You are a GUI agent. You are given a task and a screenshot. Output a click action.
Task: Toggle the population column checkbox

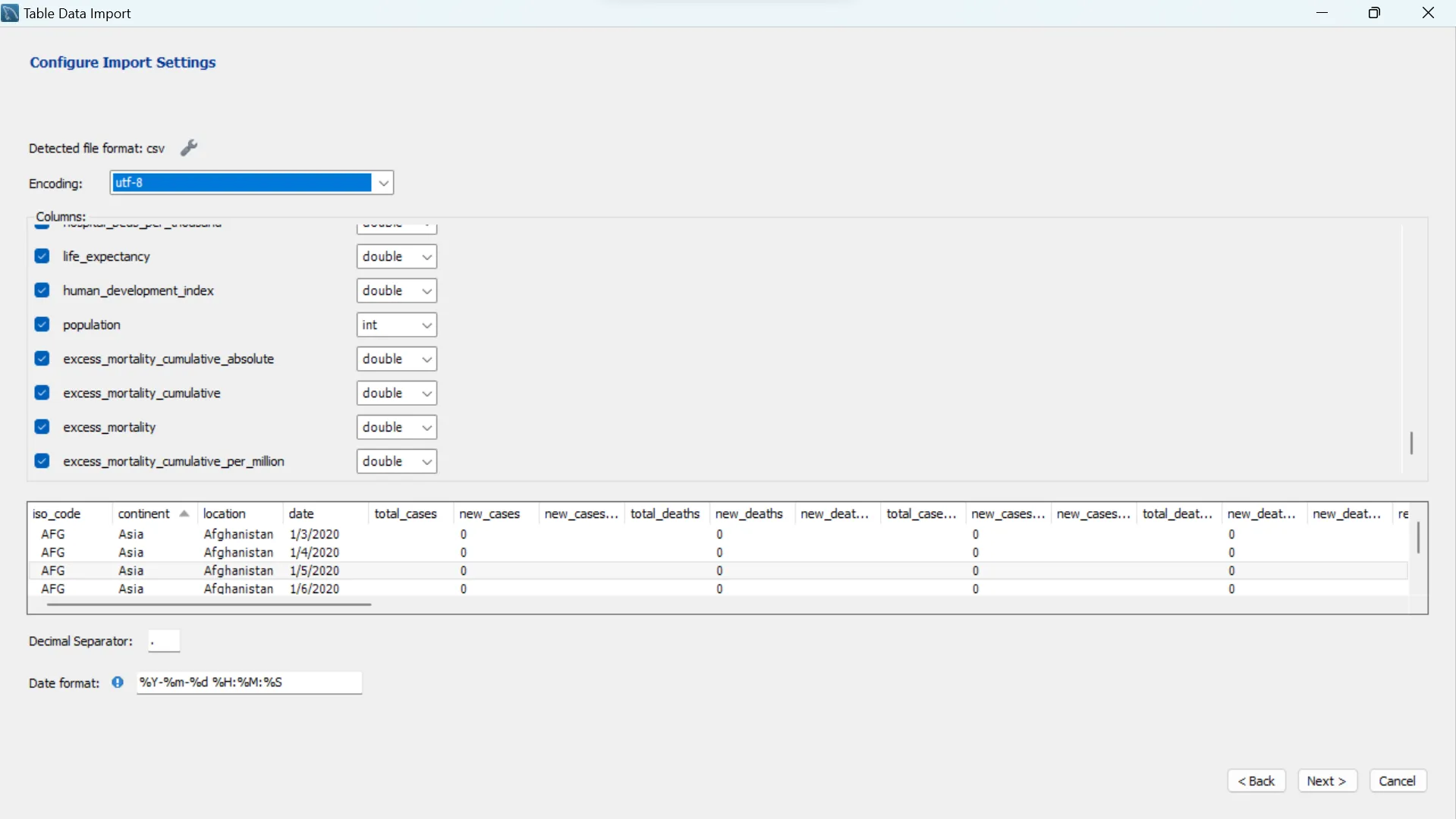click(x=42, y=325)
